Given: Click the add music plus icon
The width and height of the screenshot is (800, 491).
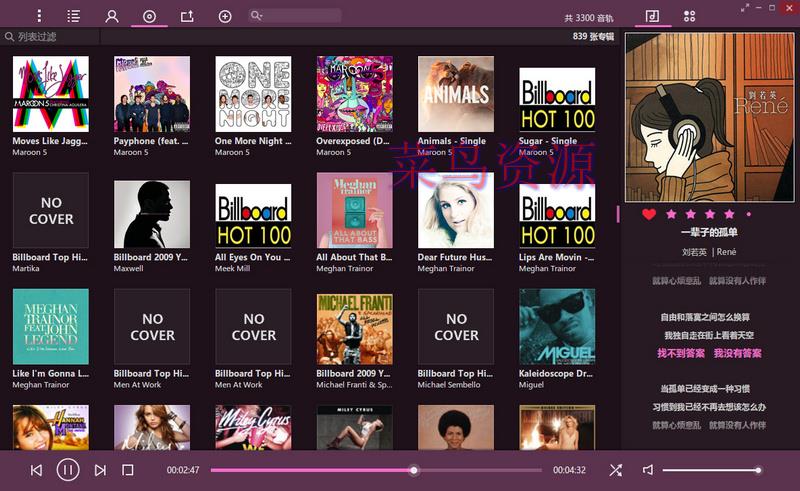Looking at the screenshot, I should (225, 16).
